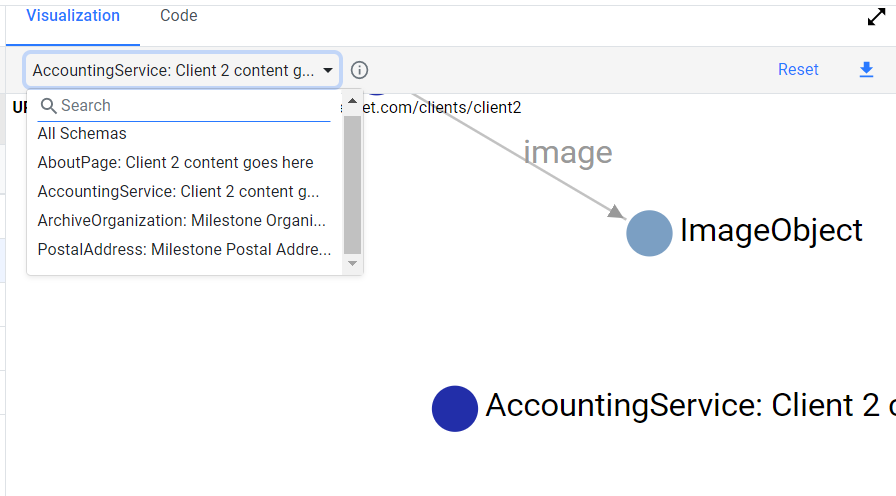896x496 pixels.
Task: Select AccountingService option in the list
Action: pyautogui.click(x=178, y=191)
